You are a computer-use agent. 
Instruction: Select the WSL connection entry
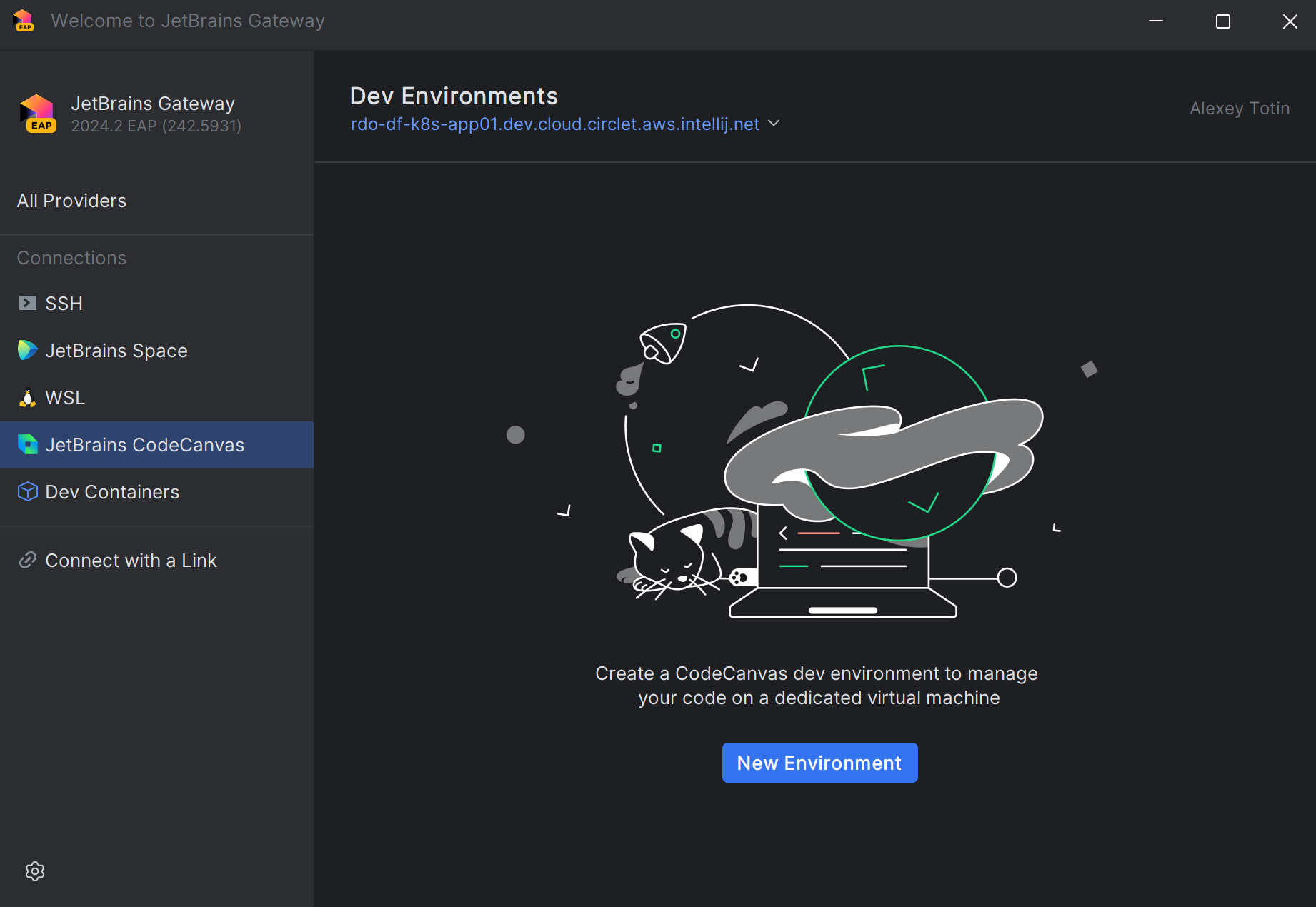pyautogui.click(x=65, y=398)
